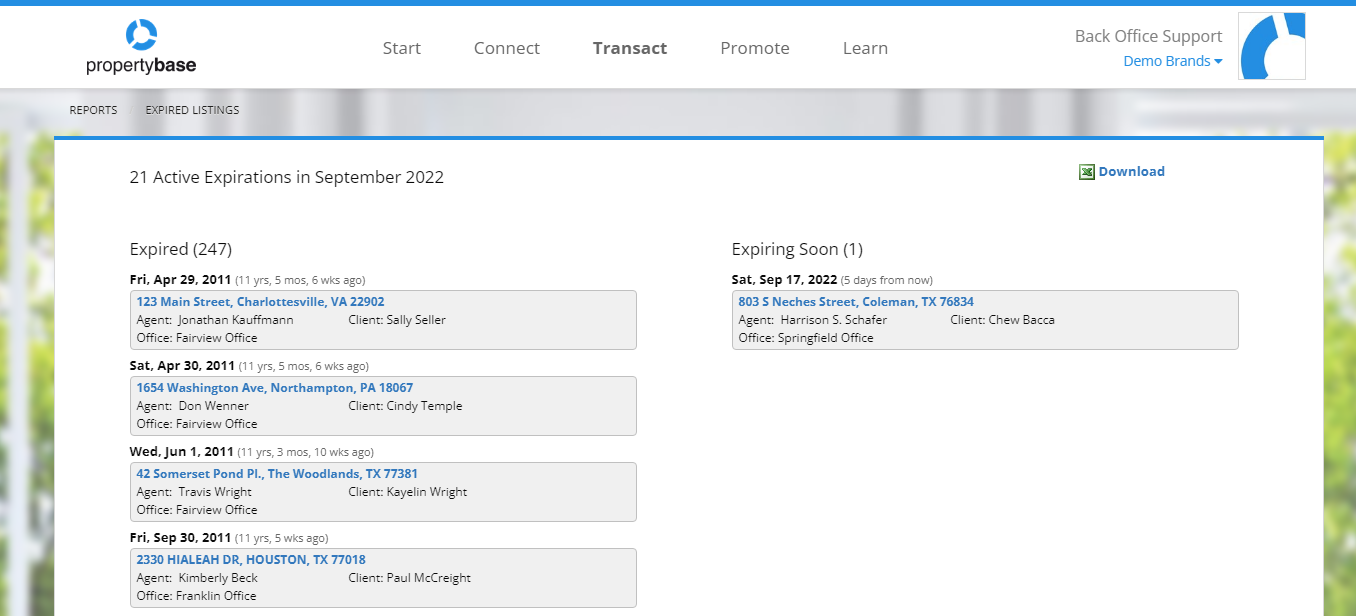Switch to the Start navigation tab
This screenshot has width=1356, height=616.
pos(402,47)
